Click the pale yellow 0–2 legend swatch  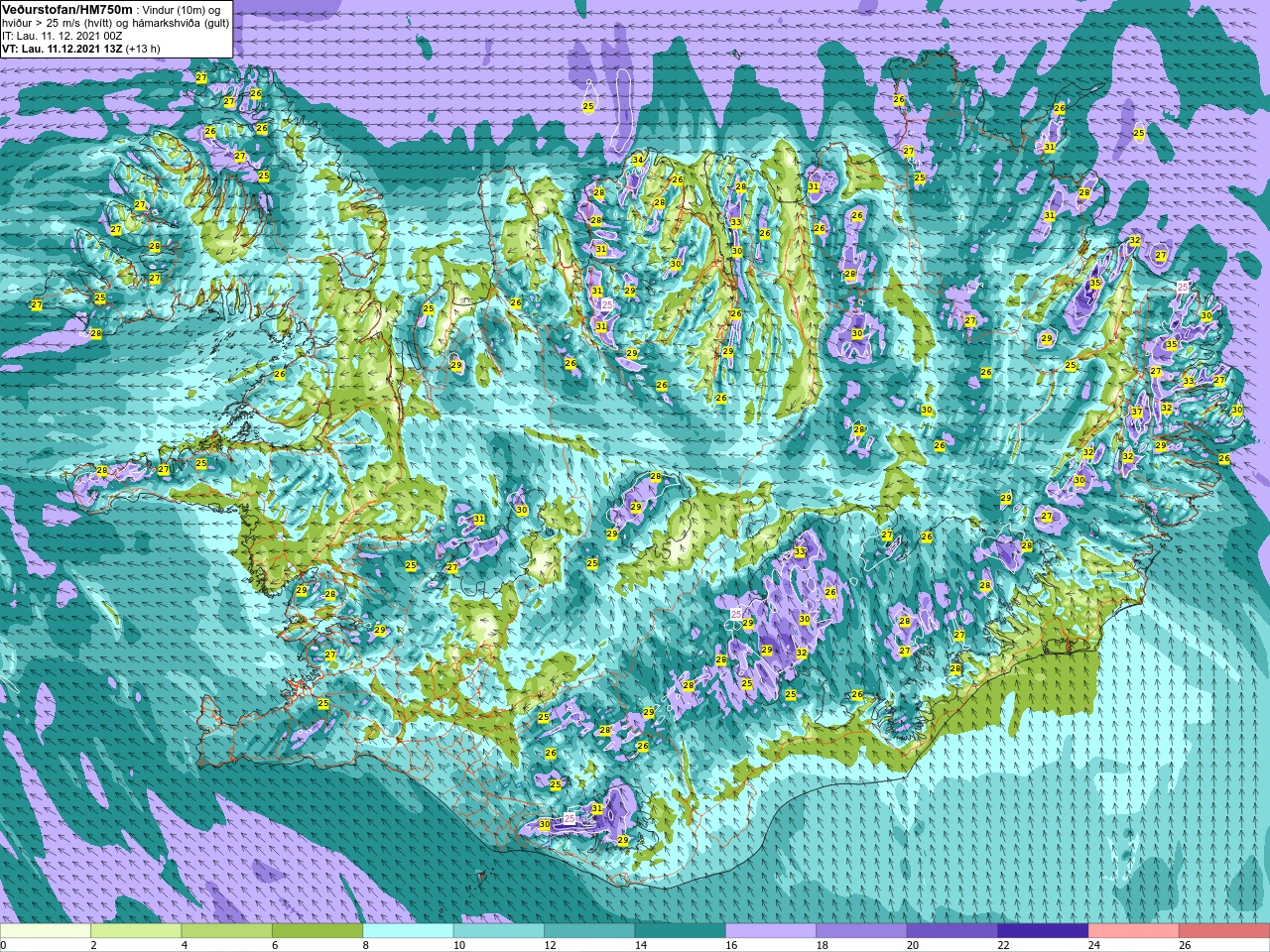[x=46, y=931]
